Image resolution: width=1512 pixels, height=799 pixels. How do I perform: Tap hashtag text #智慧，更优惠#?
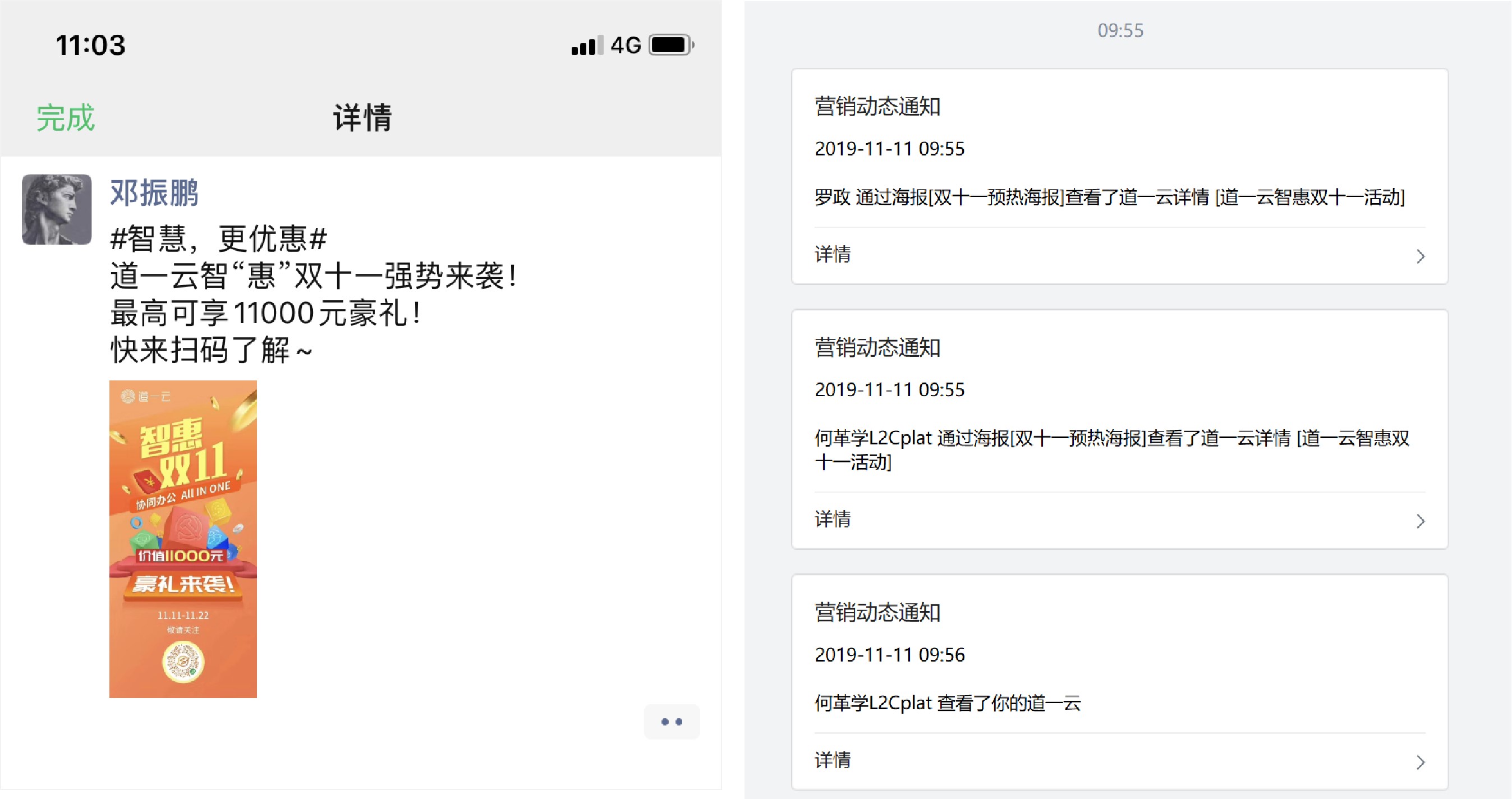tap(219, 239)
